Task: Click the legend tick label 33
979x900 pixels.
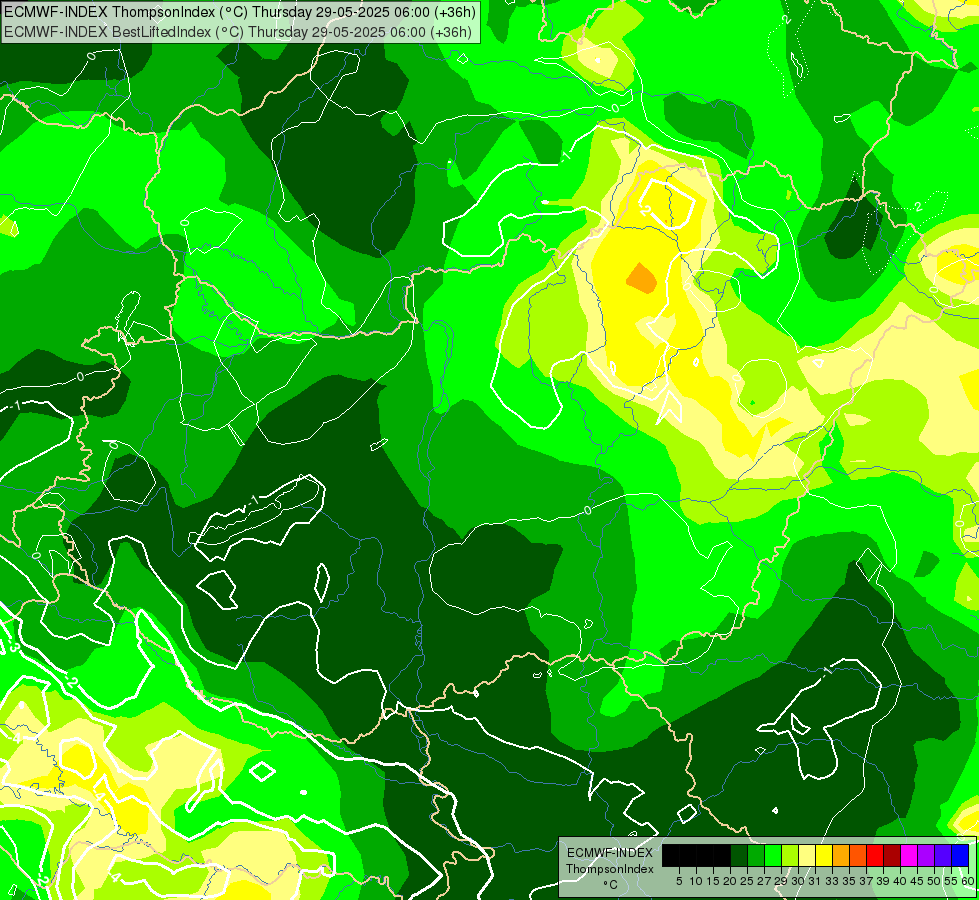Action: [832, 881]
